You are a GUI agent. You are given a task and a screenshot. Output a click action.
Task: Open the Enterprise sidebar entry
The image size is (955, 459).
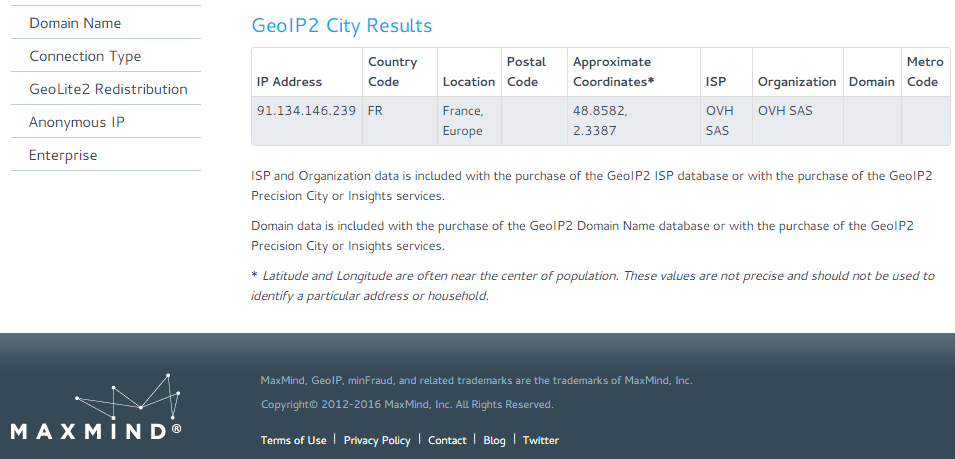105,155
